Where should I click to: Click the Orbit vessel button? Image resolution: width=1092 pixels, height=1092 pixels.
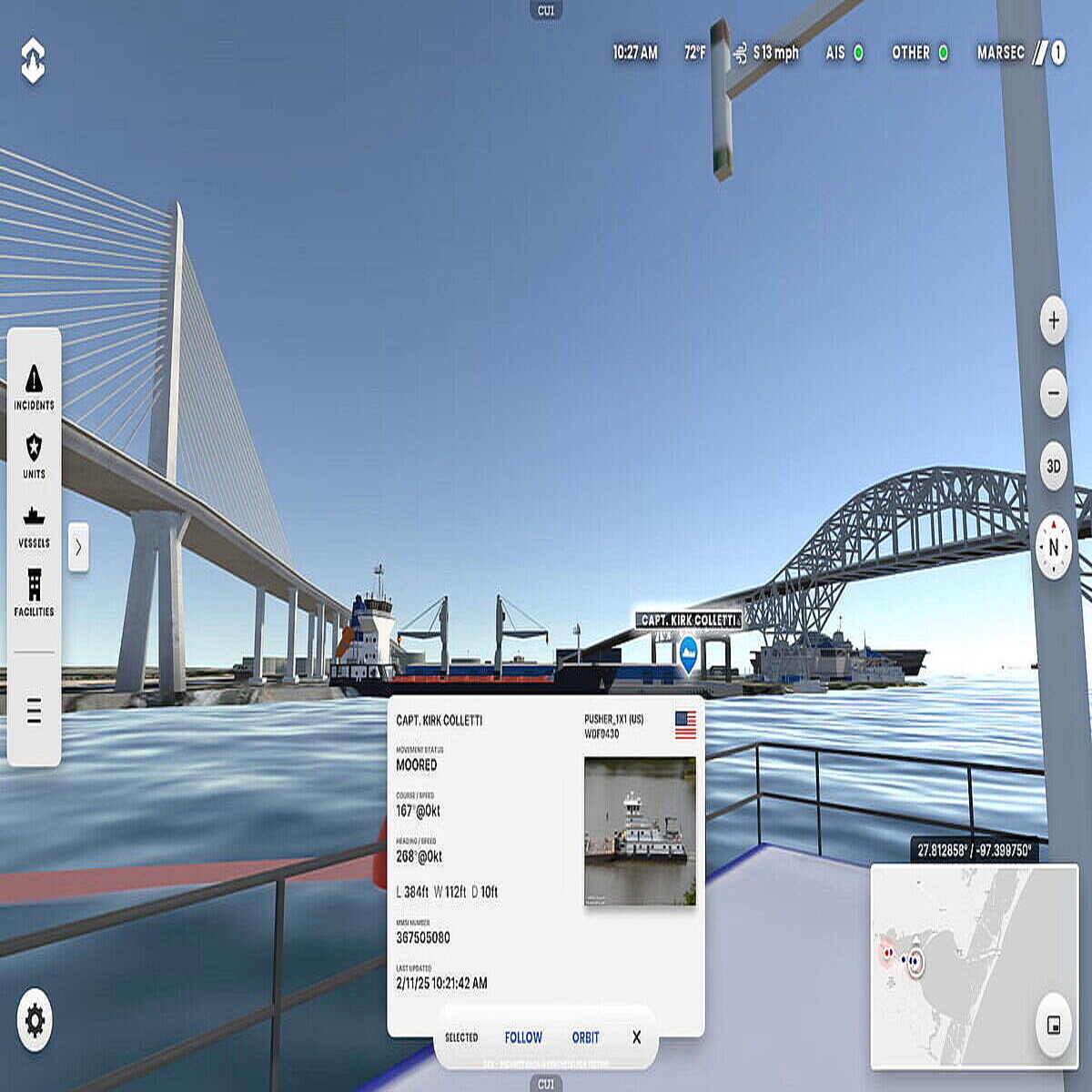coord(585,1037)
